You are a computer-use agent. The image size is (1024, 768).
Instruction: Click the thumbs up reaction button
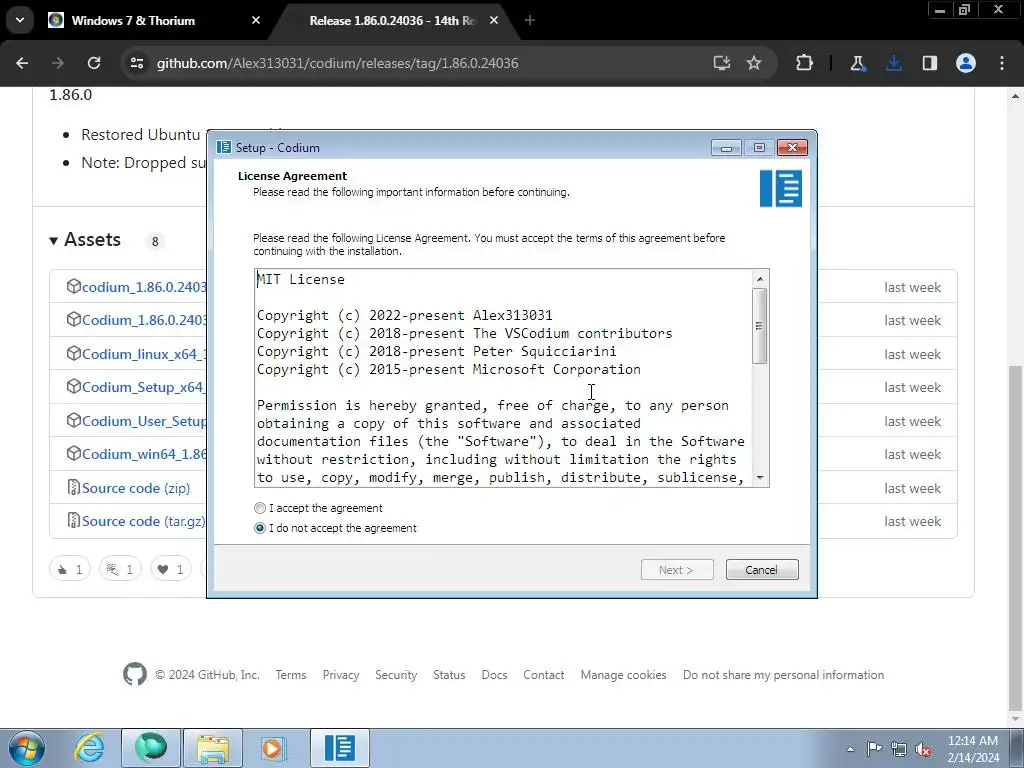[x=70, y=569]
